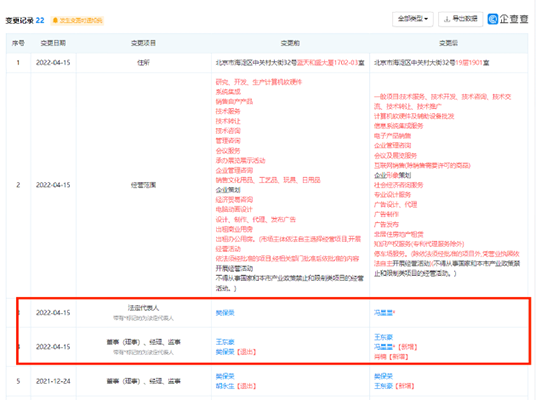Open the new legal representative's name link
The image size is (536, 400).
(x=383, y=313)
